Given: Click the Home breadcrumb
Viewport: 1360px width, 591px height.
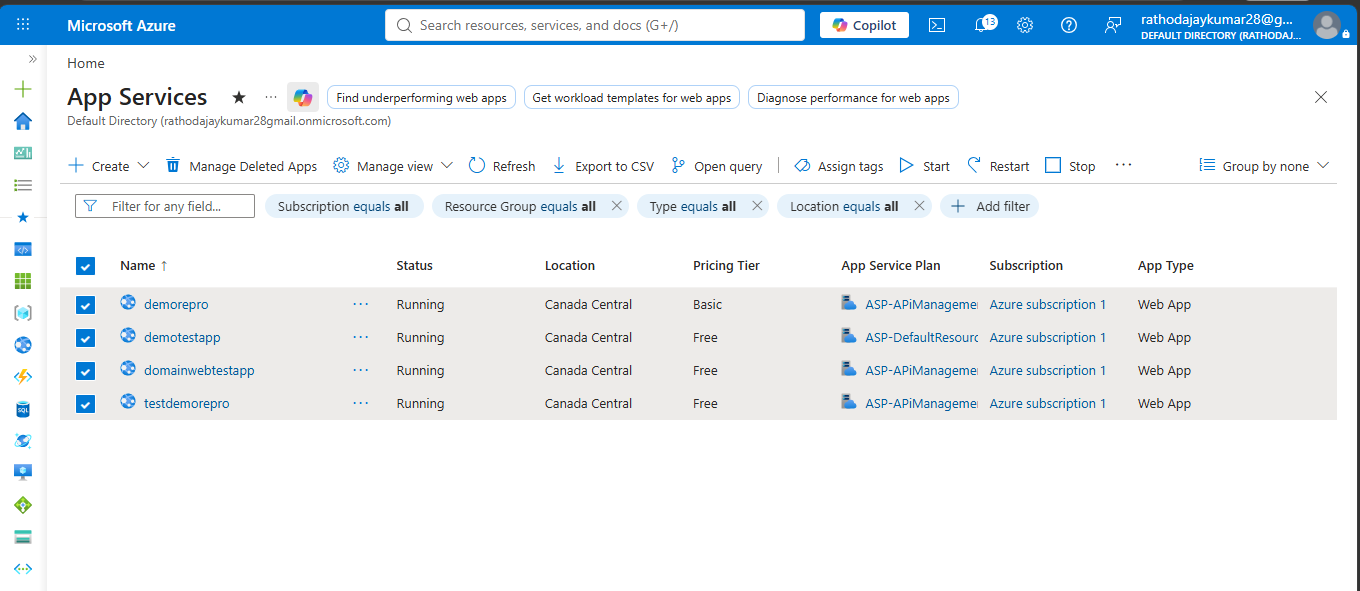Looking at the screenshot, I should coord(86,63).
